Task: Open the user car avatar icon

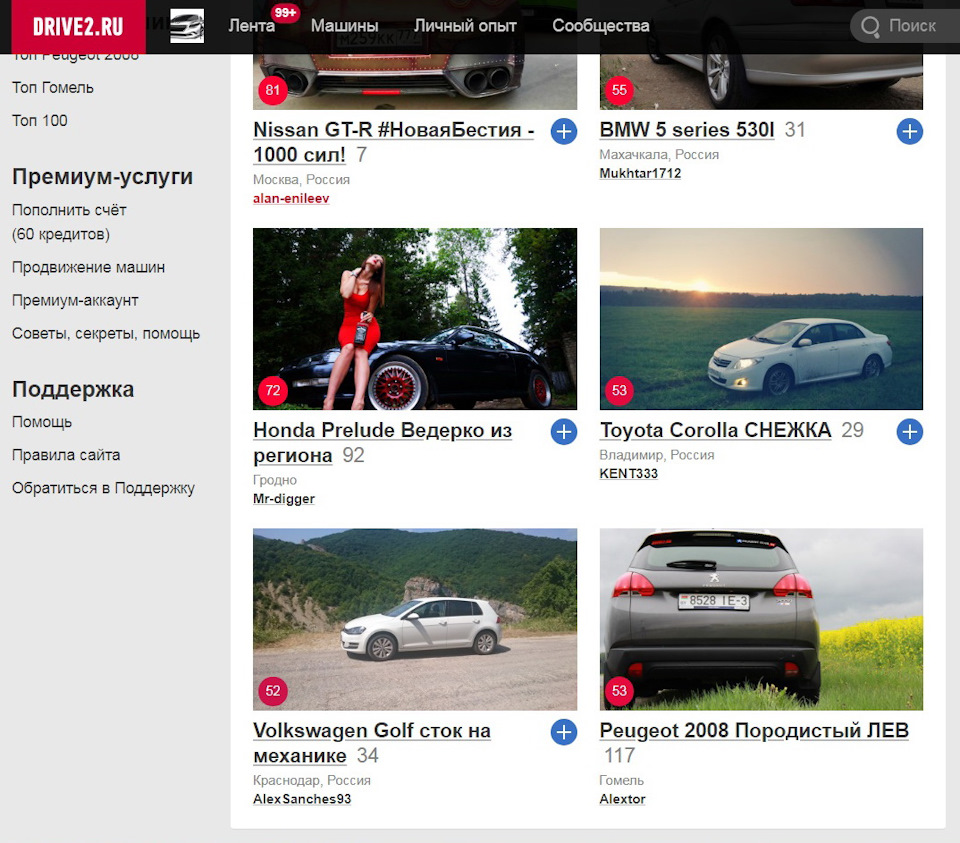Action: (187, 26)
